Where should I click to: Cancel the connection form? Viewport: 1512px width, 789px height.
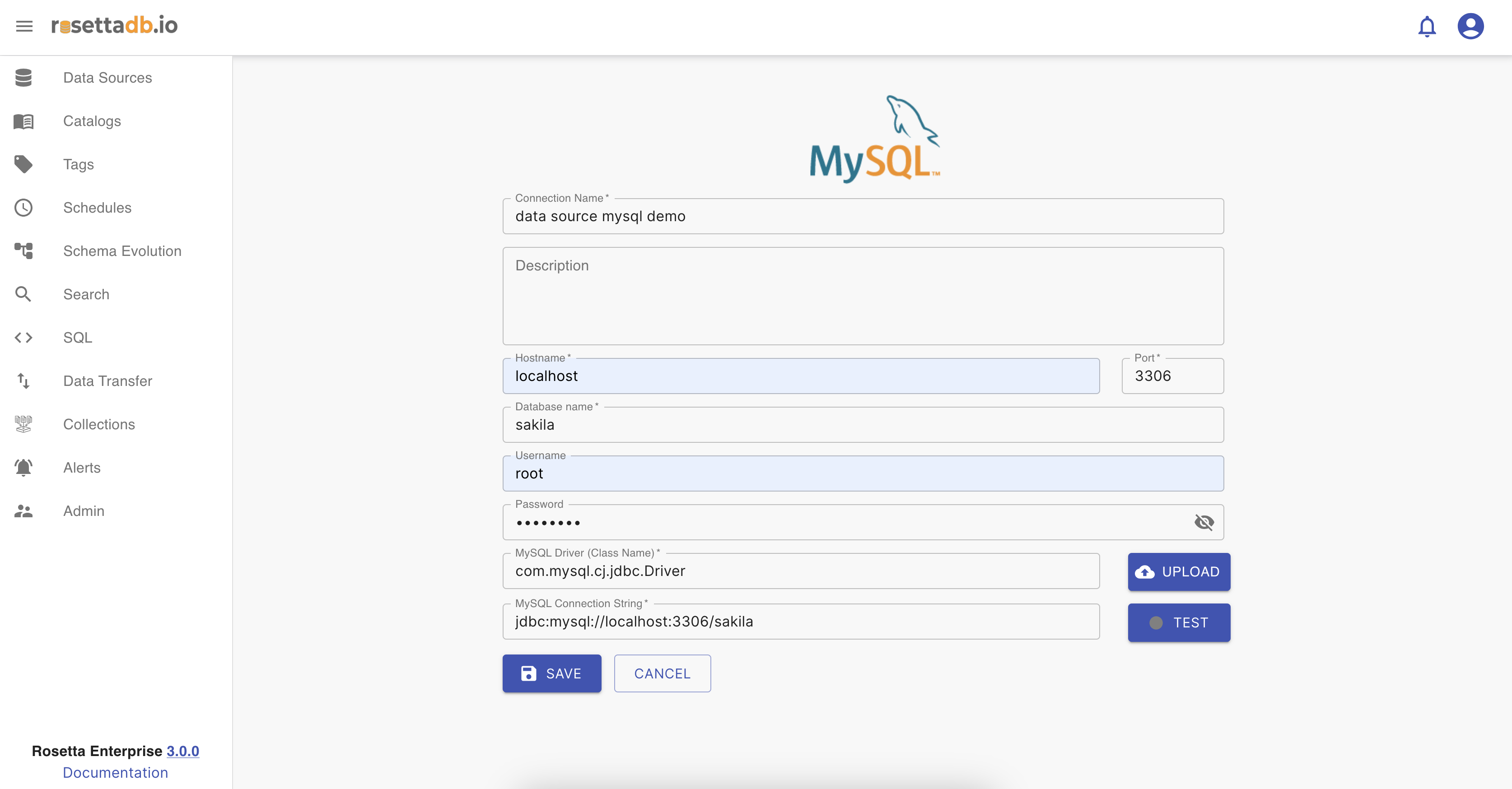[662, 673]
